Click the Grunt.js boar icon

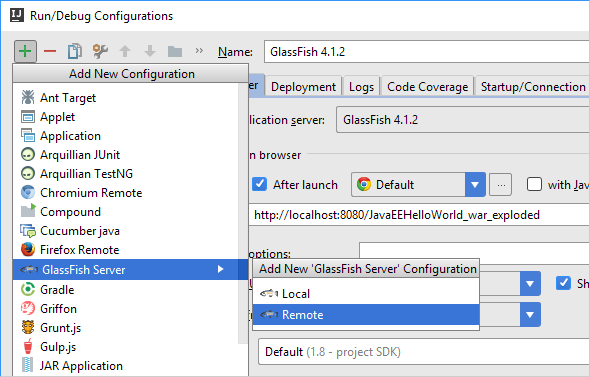click(x=28, y=327)
